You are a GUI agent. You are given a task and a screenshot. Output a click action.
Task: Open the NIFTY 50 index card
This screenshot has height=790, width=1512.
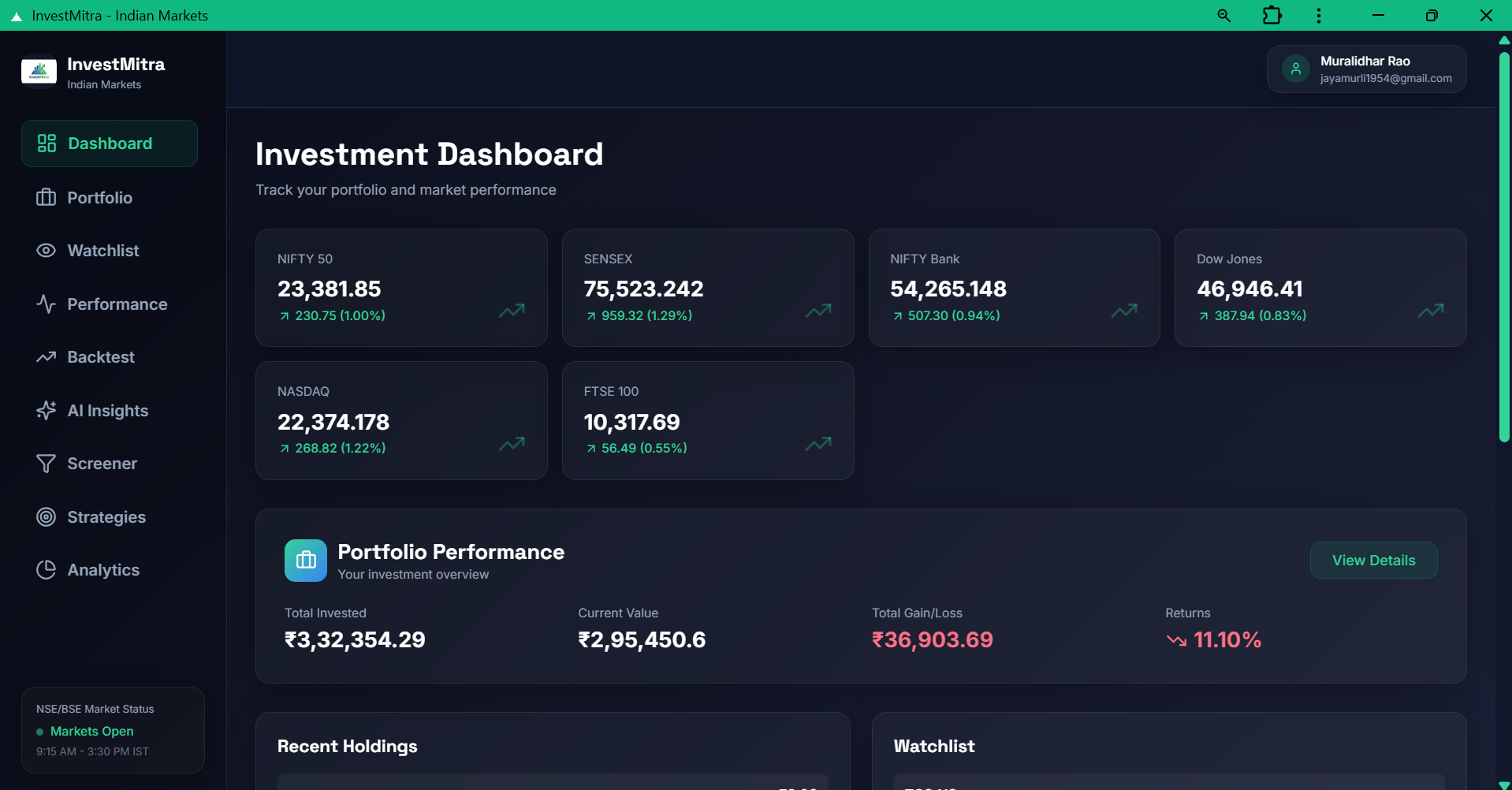(x=401, y=288)
